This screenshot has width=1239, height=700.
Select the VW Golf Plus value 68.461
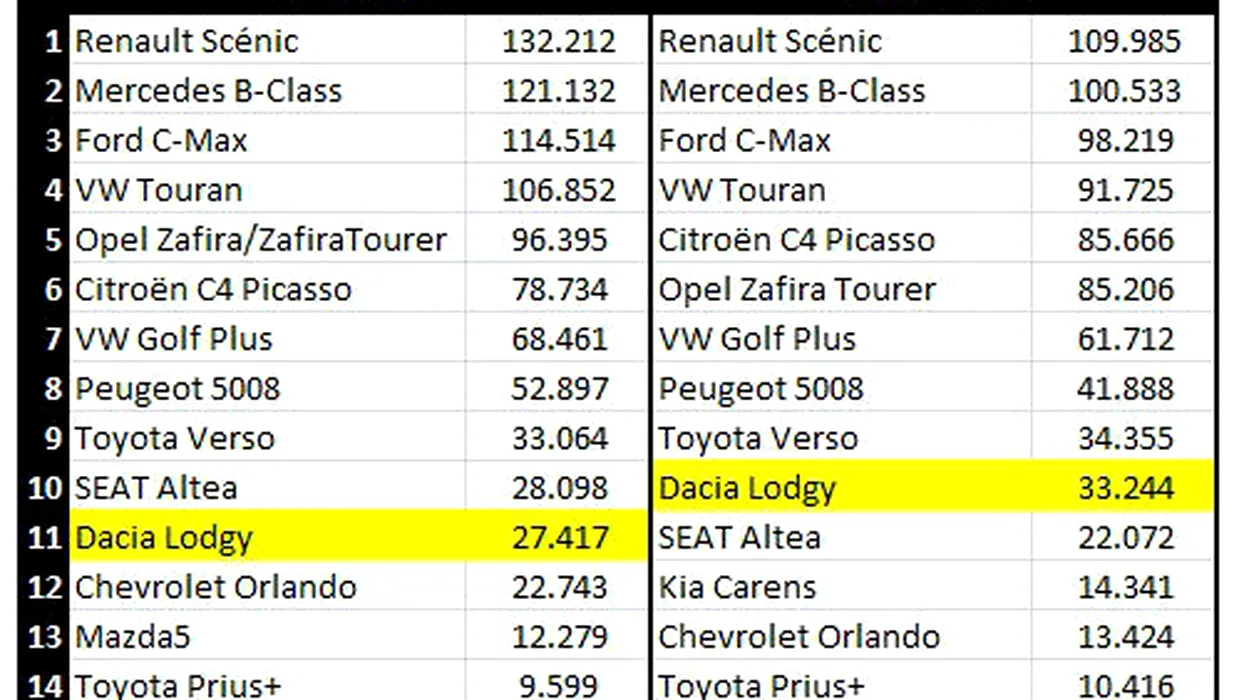(558, 339)
